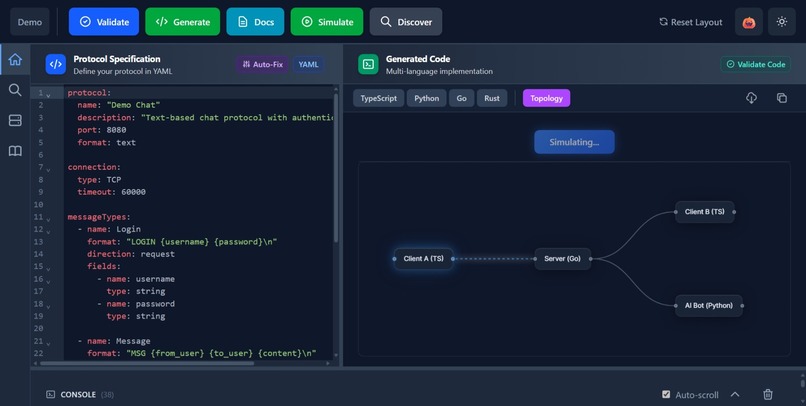This screenshot has width=806, height=406.
Task: Click the CONSOLE label
Action: tap(78, 395)
